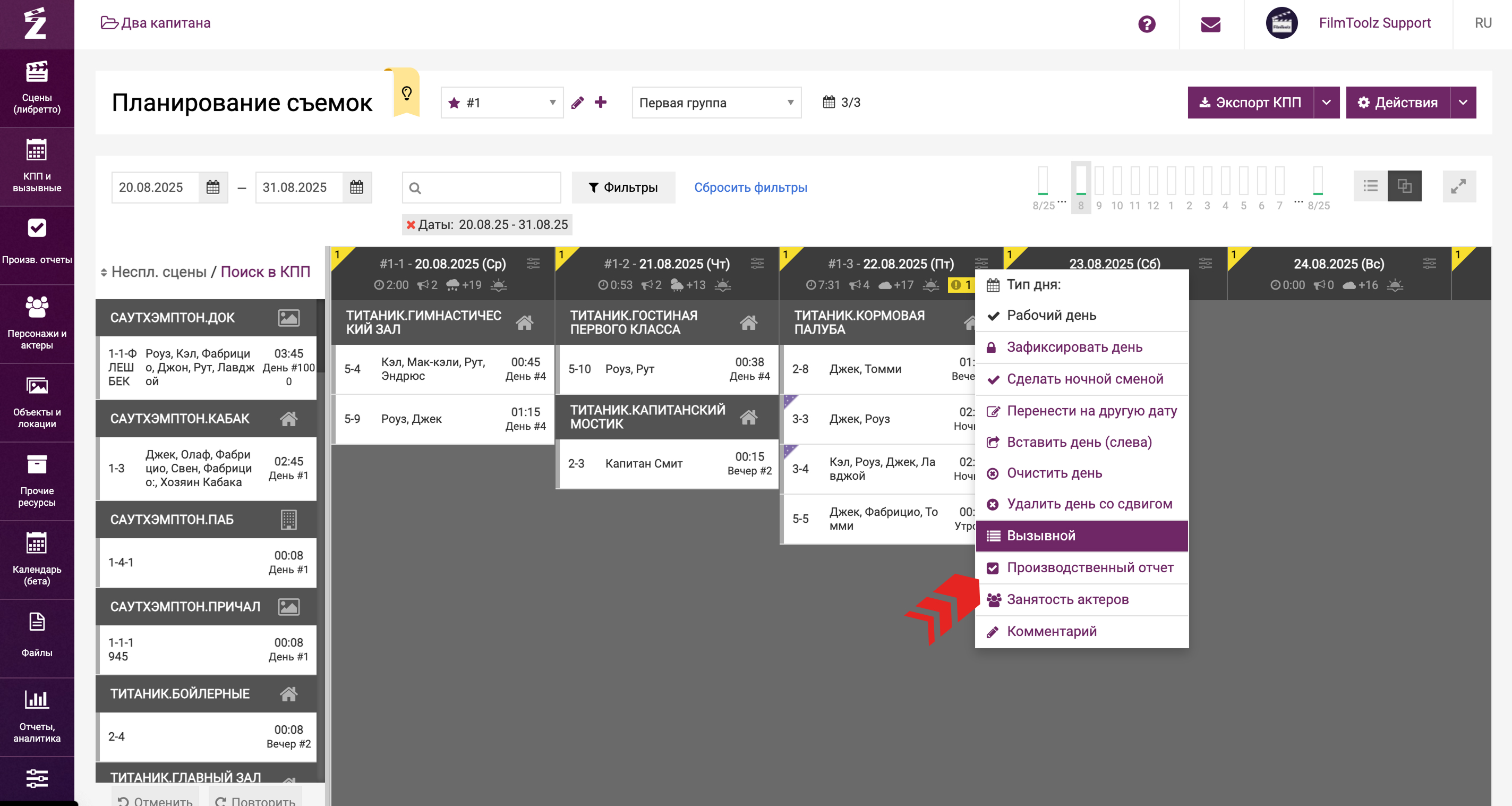
Task: Open the #1 schedule version dropdown
Action: [x=502, y=103]
